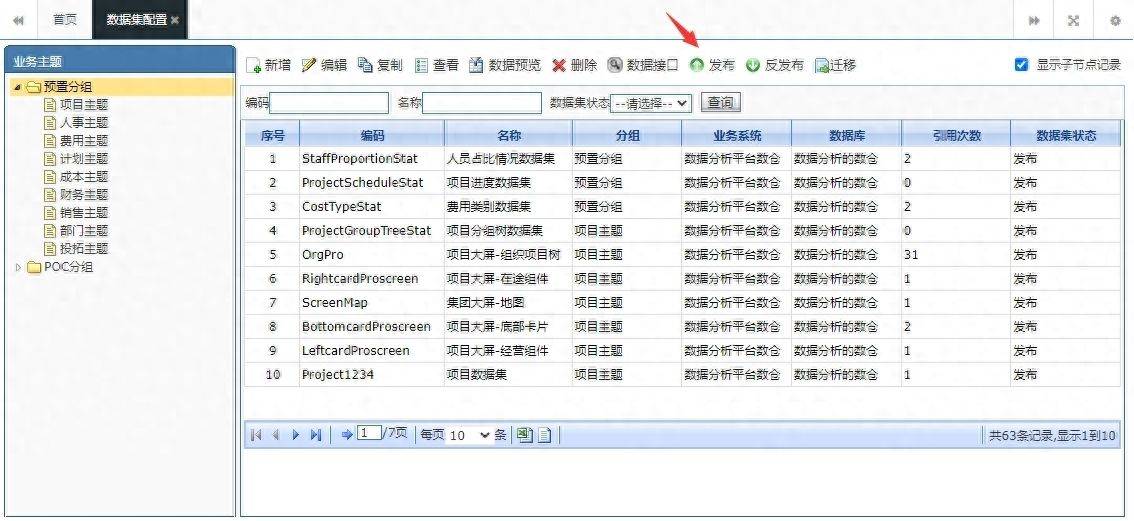This screenshot has height=521, width=1134.
Task: Select the StaffProportionStat row
Action: click(683, 159)
